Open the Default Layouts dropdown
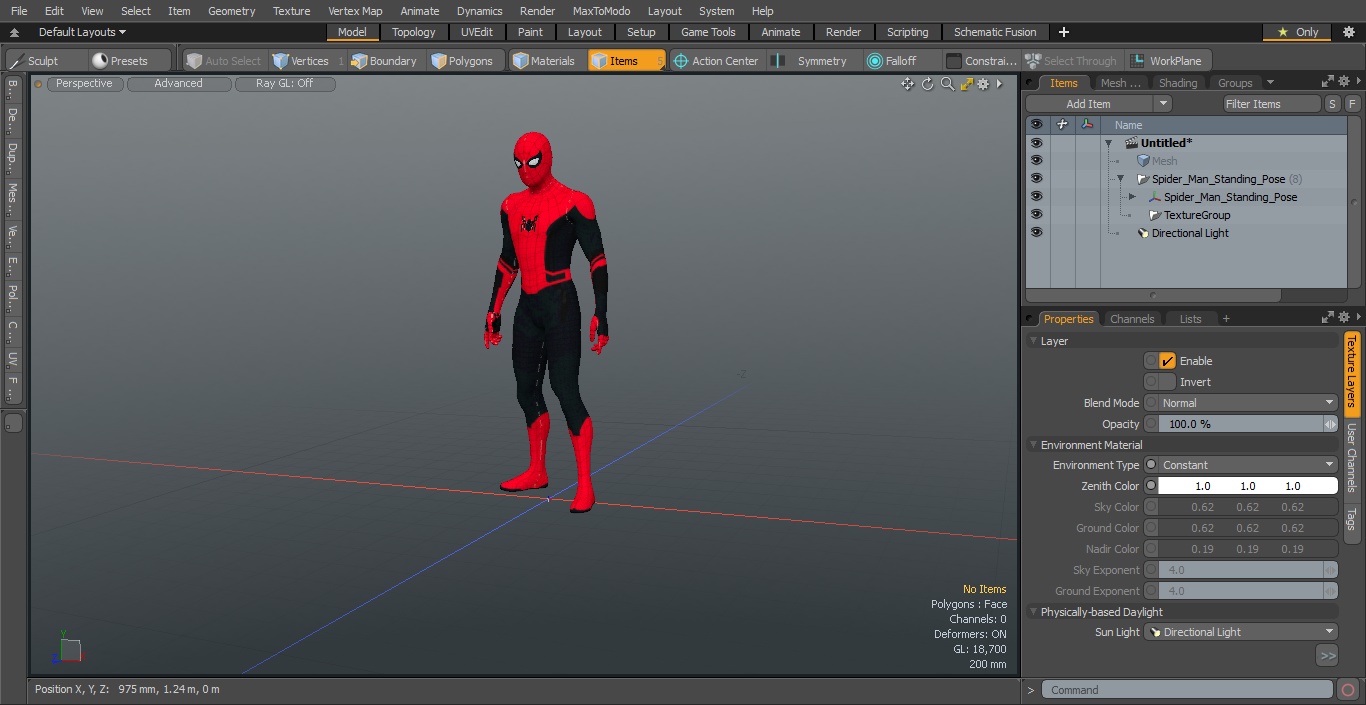The height and width of the screenshot is (705, 1366). pyautogui.click(x=82, y=32)
